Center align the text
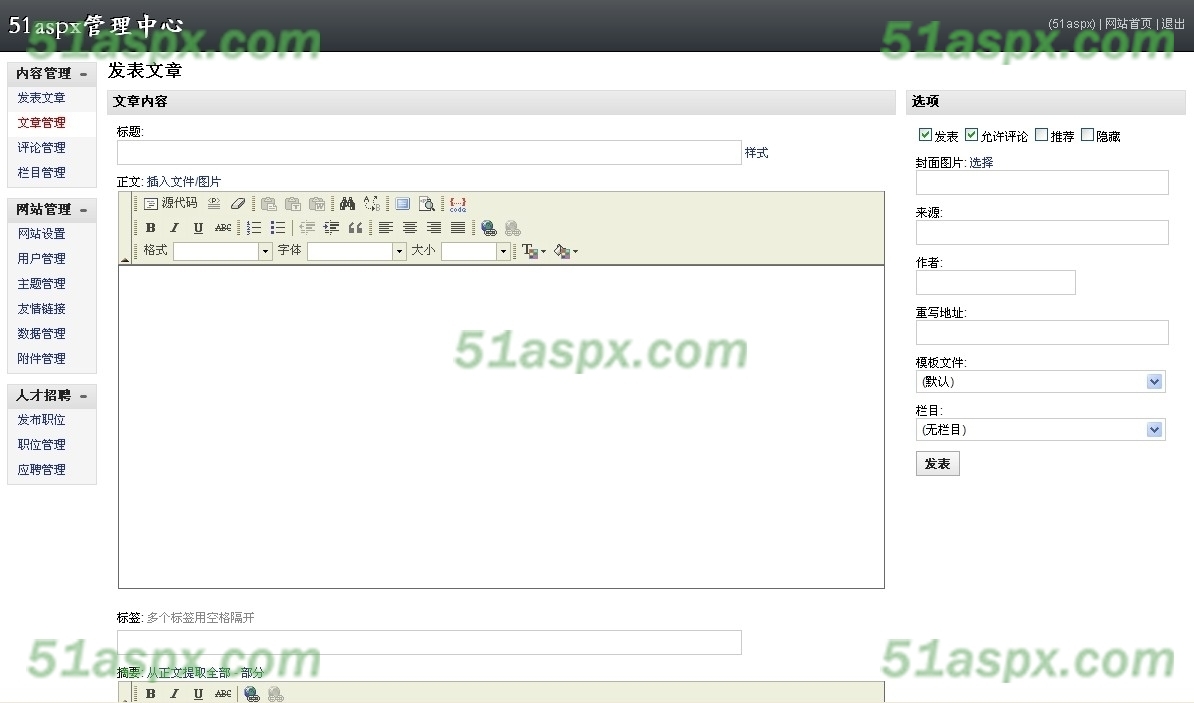The width and height of the screenshot is (1194, 703). click(x=410, y=227)
